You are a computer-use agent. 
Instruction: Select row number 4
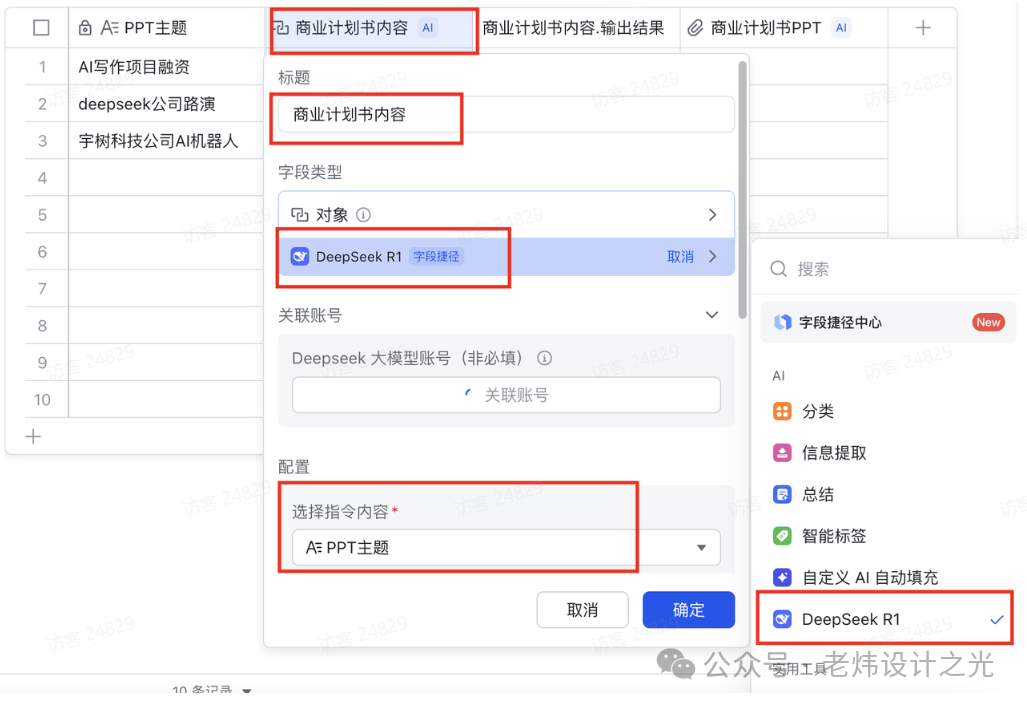tap(43, 177)
